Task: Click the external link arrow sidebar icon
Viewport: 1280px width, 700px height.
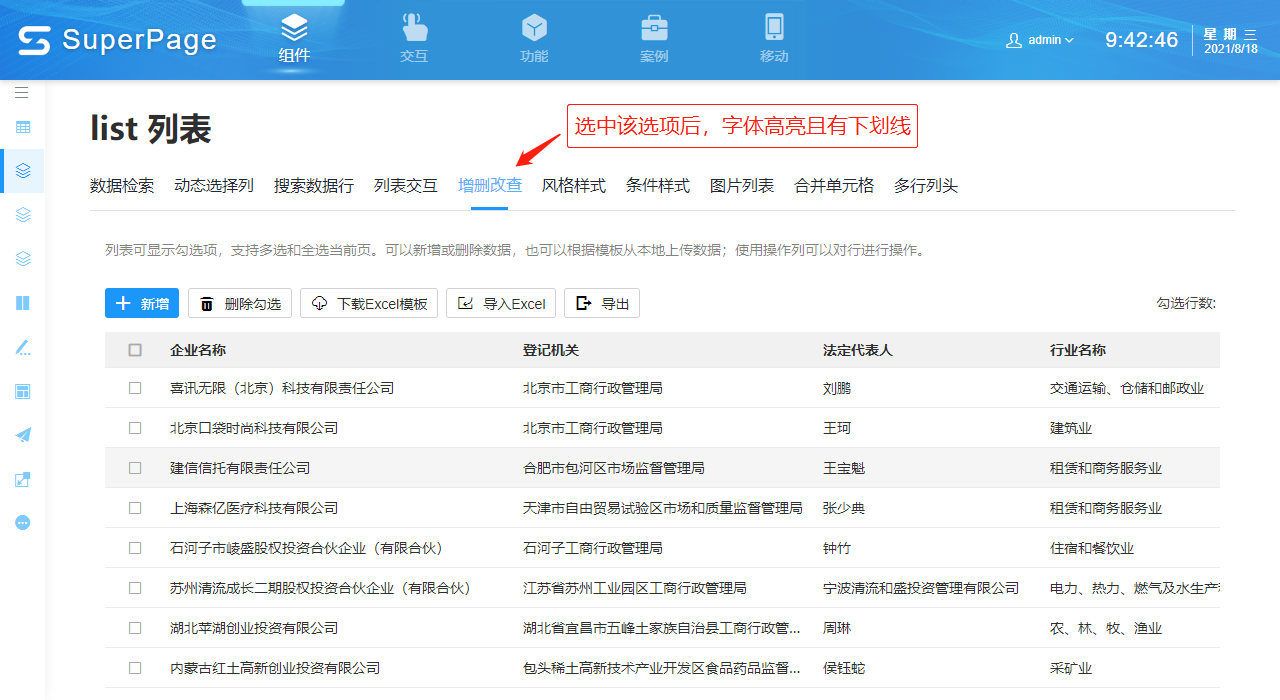Action: (x=22, y=479)
